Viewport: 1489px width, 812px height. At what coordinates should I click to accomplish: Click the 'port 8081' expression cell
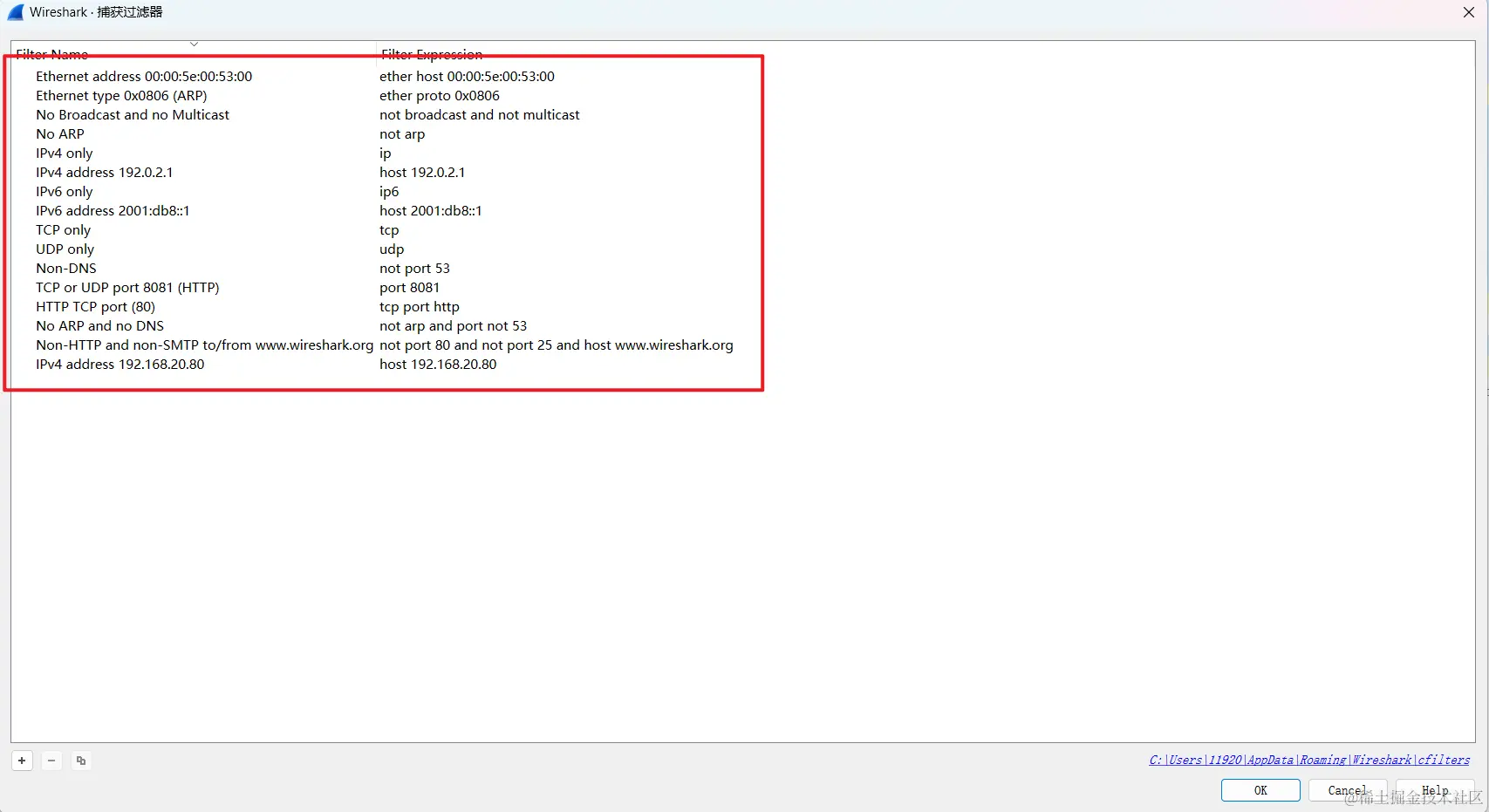point(410,288)
